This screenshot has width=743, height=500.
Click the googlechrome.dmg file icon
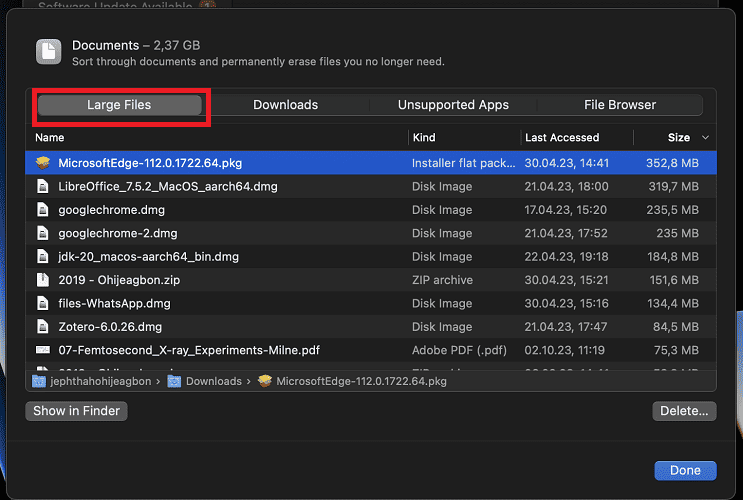pos(43,210)
